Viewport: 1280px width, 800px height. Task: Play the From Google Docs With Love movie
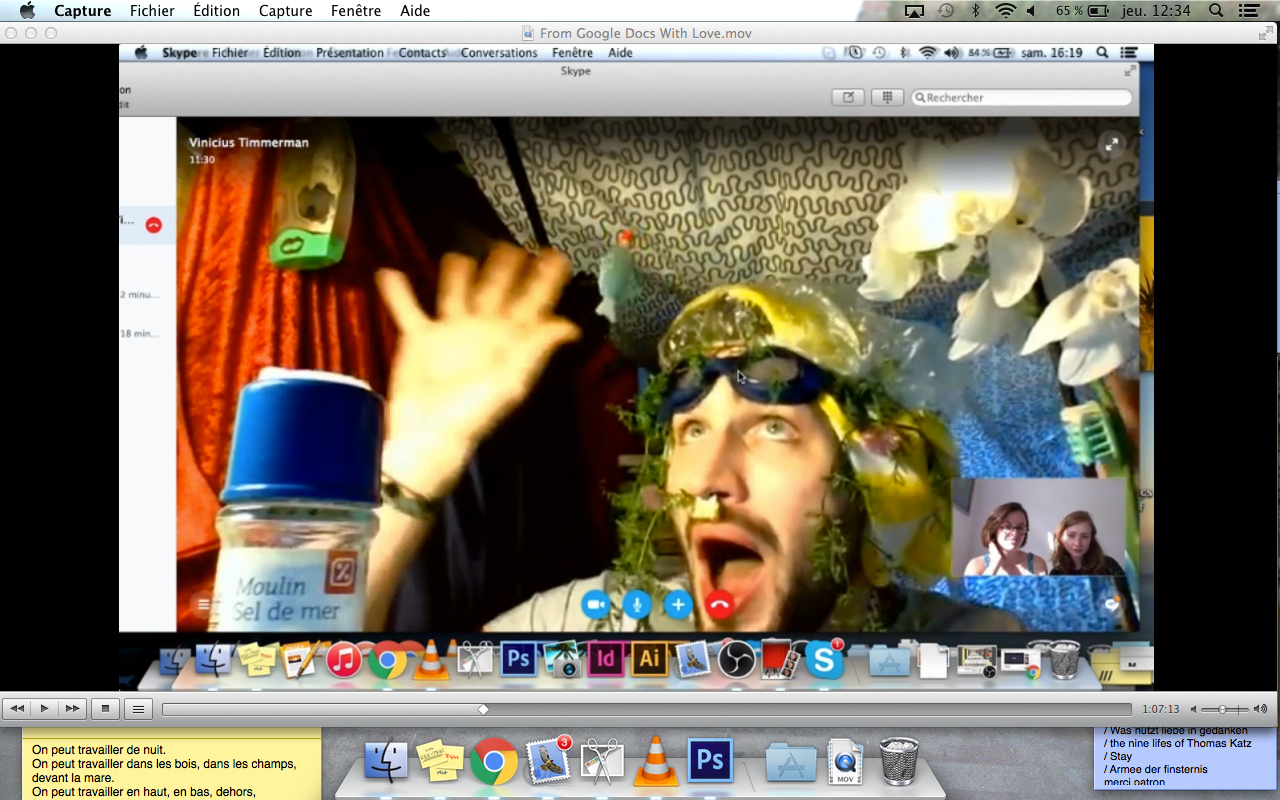[x=44, y=709]
